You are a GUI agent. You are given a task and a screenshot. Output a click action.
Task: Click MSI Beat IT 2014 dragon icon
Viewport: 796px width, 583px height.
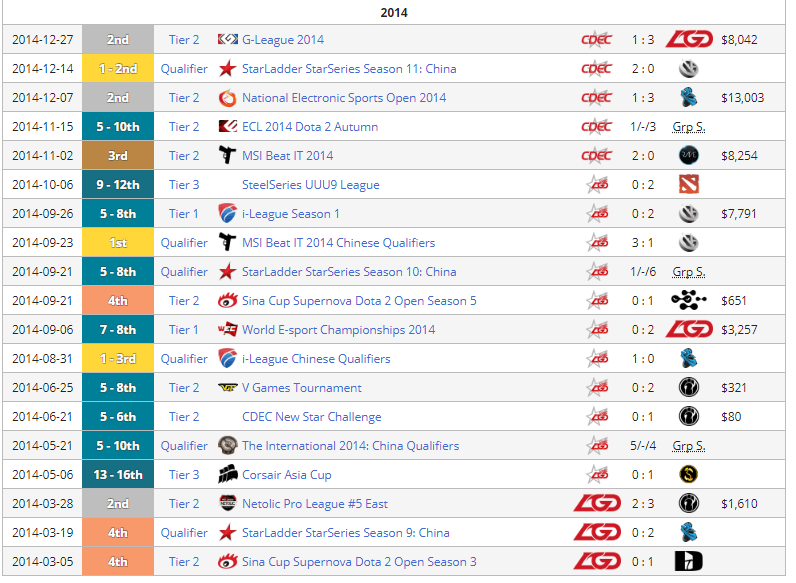tap(227, 155)
